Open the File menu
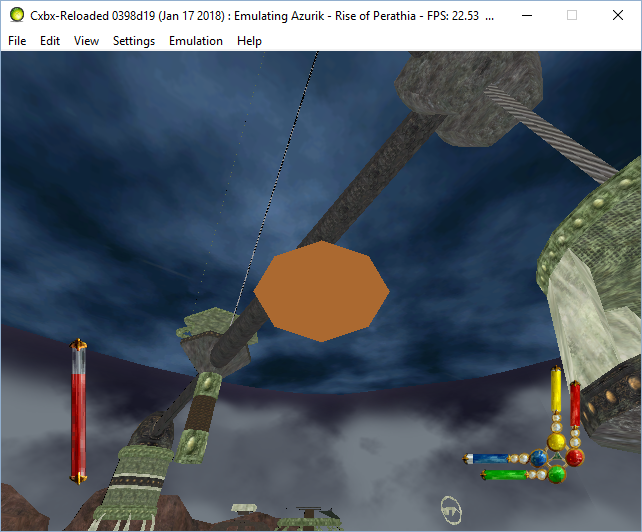The height and width of the screenshot is (532, 642). point(17,41)
